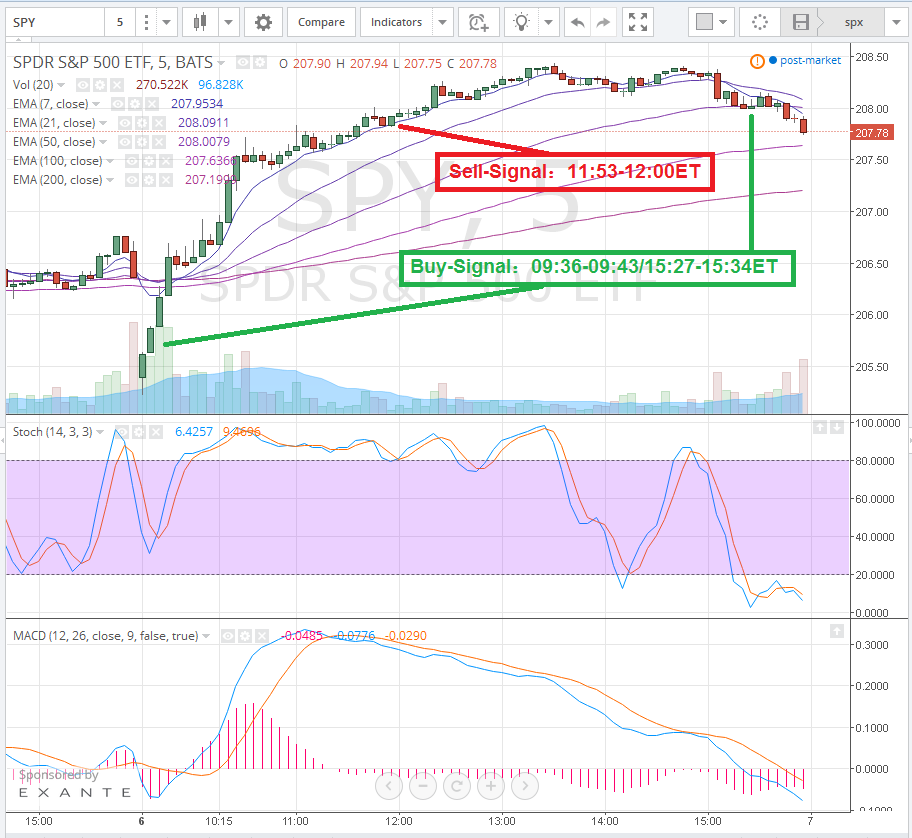Enter fullscreen mode using the expand icon
This screenshot has height=838, width=912.
point(638,22)
